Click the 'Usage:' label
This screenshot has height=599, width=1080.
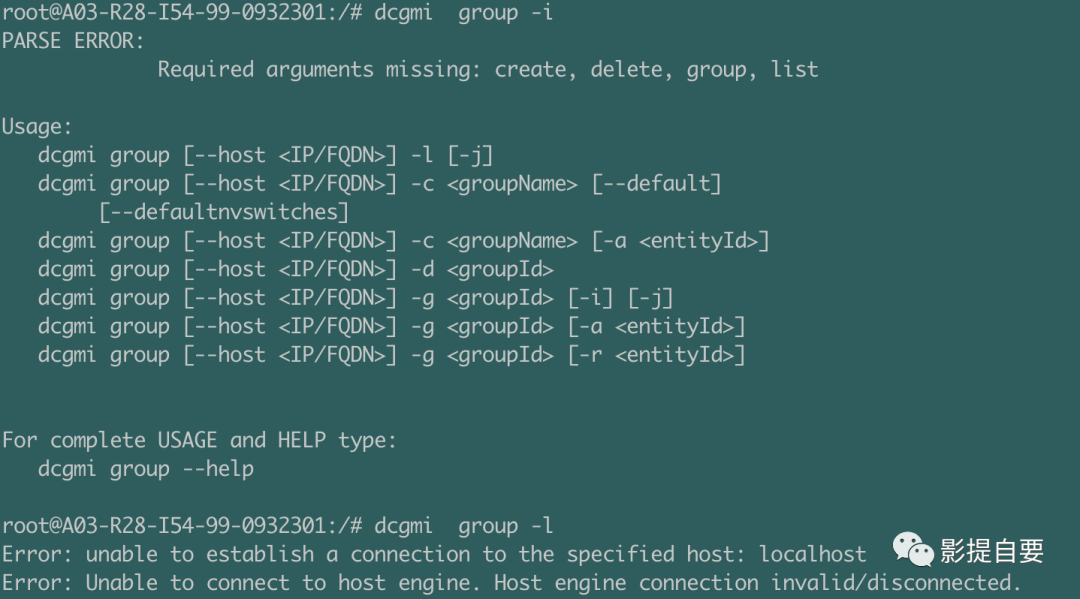point(37,127)
